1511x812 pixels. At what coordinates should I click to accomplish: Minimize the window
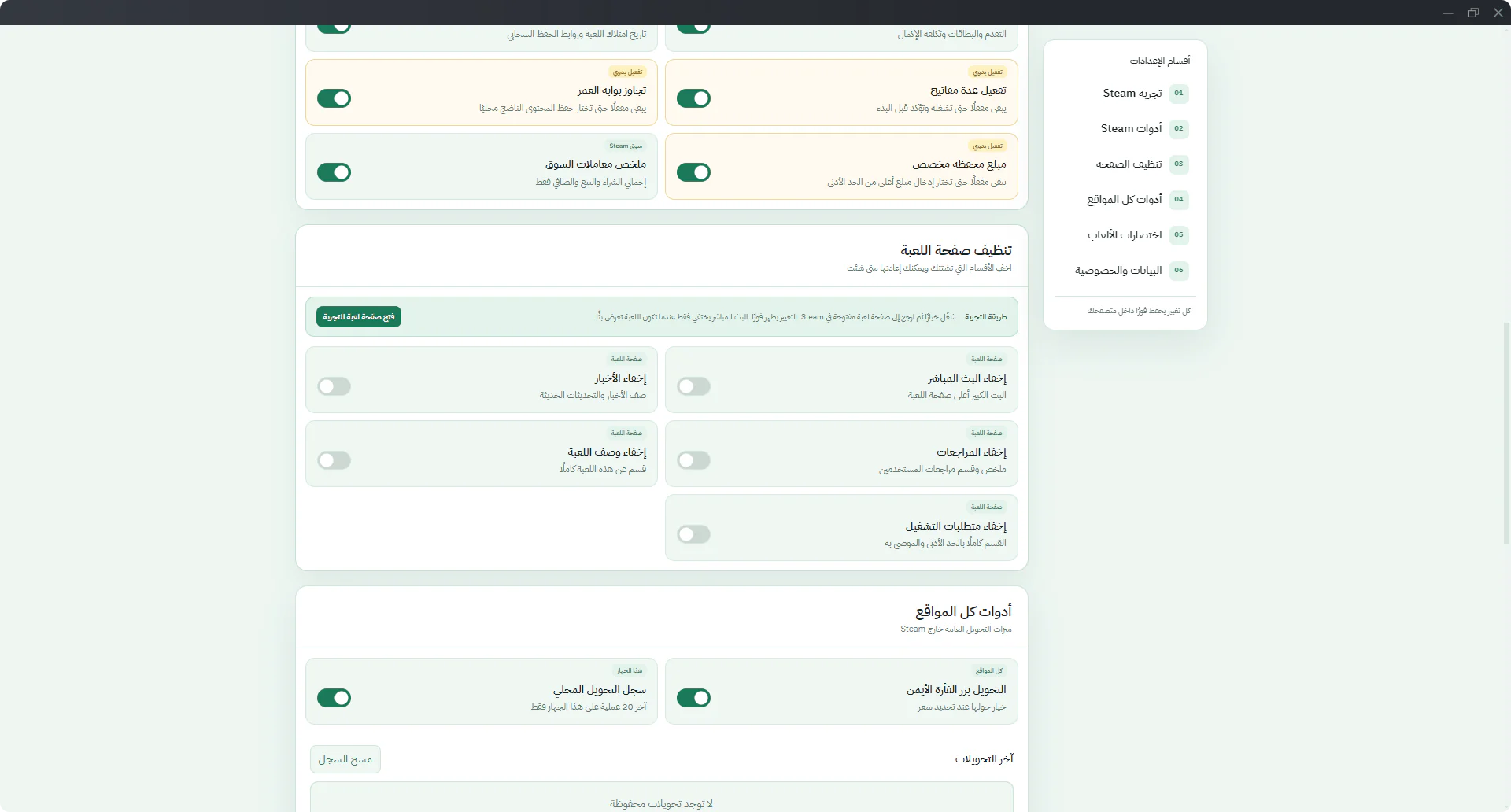pos(1447,13)
